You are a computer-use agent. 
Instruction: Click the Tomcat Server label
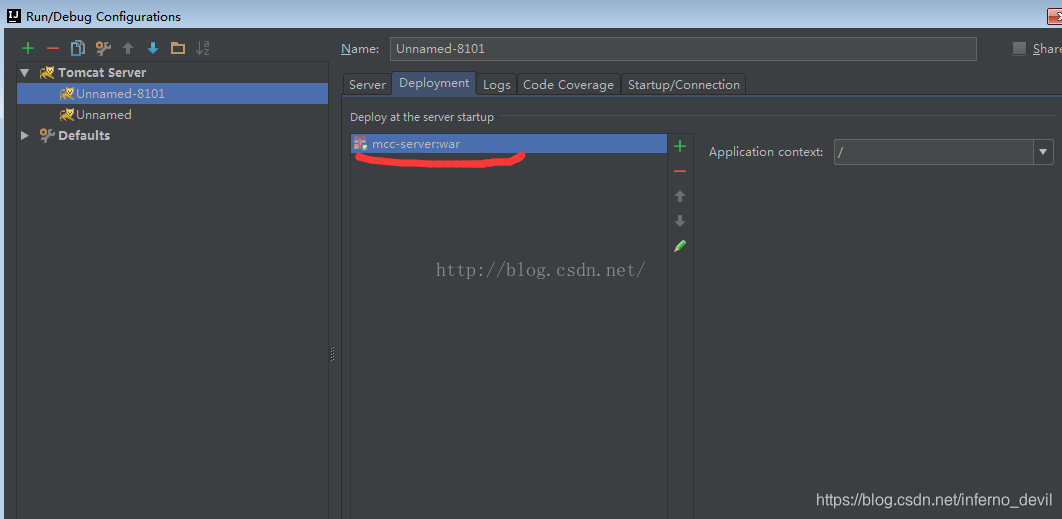pos(102,72)
